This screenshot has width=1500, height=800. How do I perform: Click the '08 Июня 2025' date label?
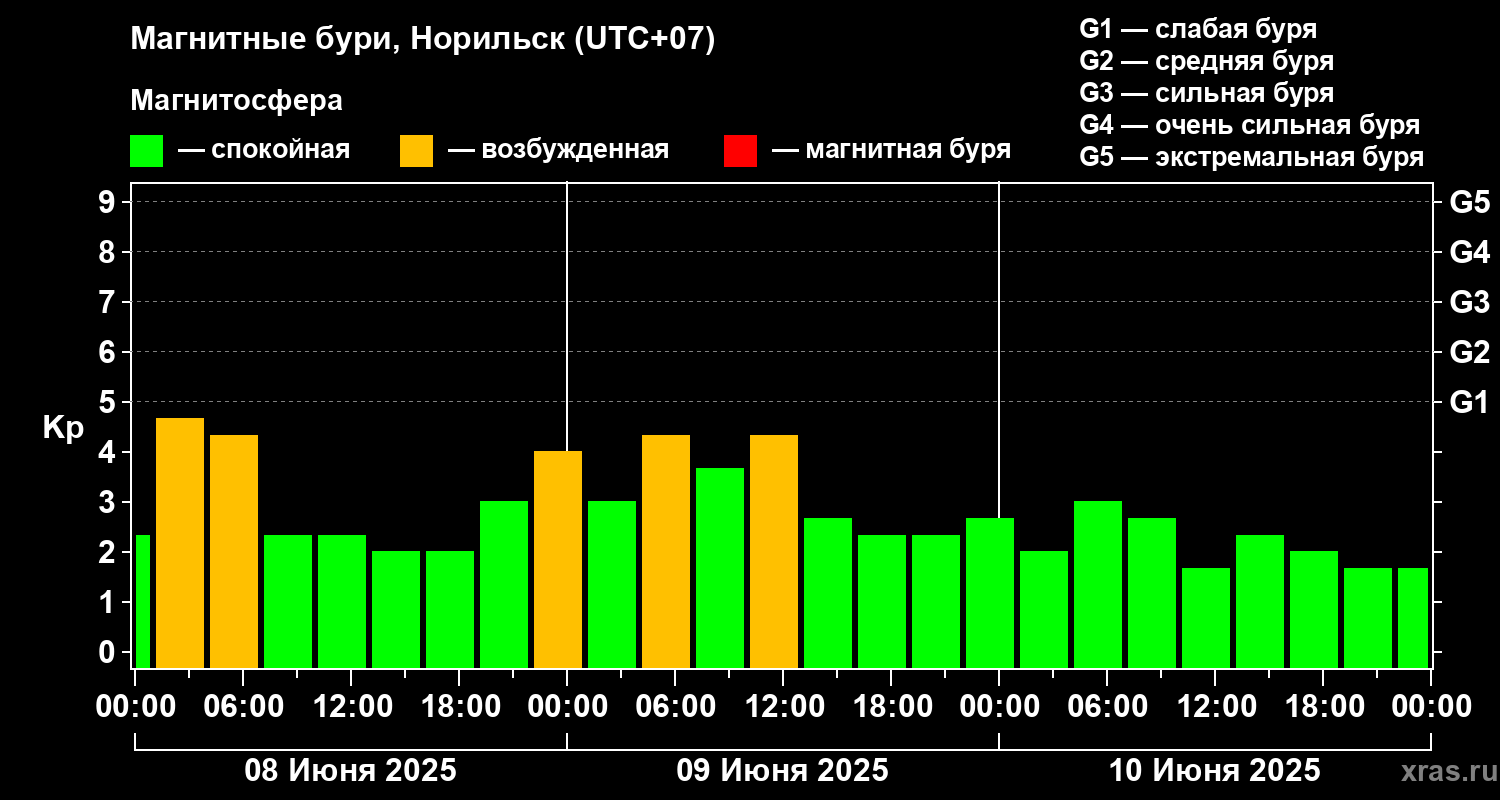(351, 771)
